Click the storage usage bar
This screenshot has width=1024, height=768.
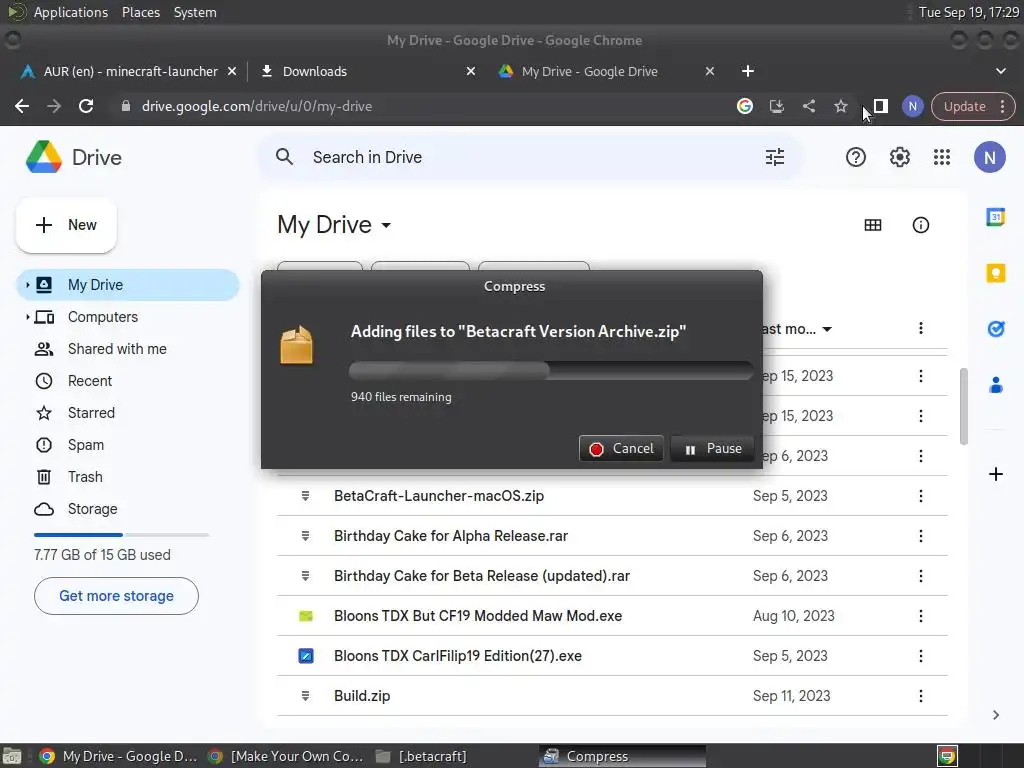(x=121, y=535)
